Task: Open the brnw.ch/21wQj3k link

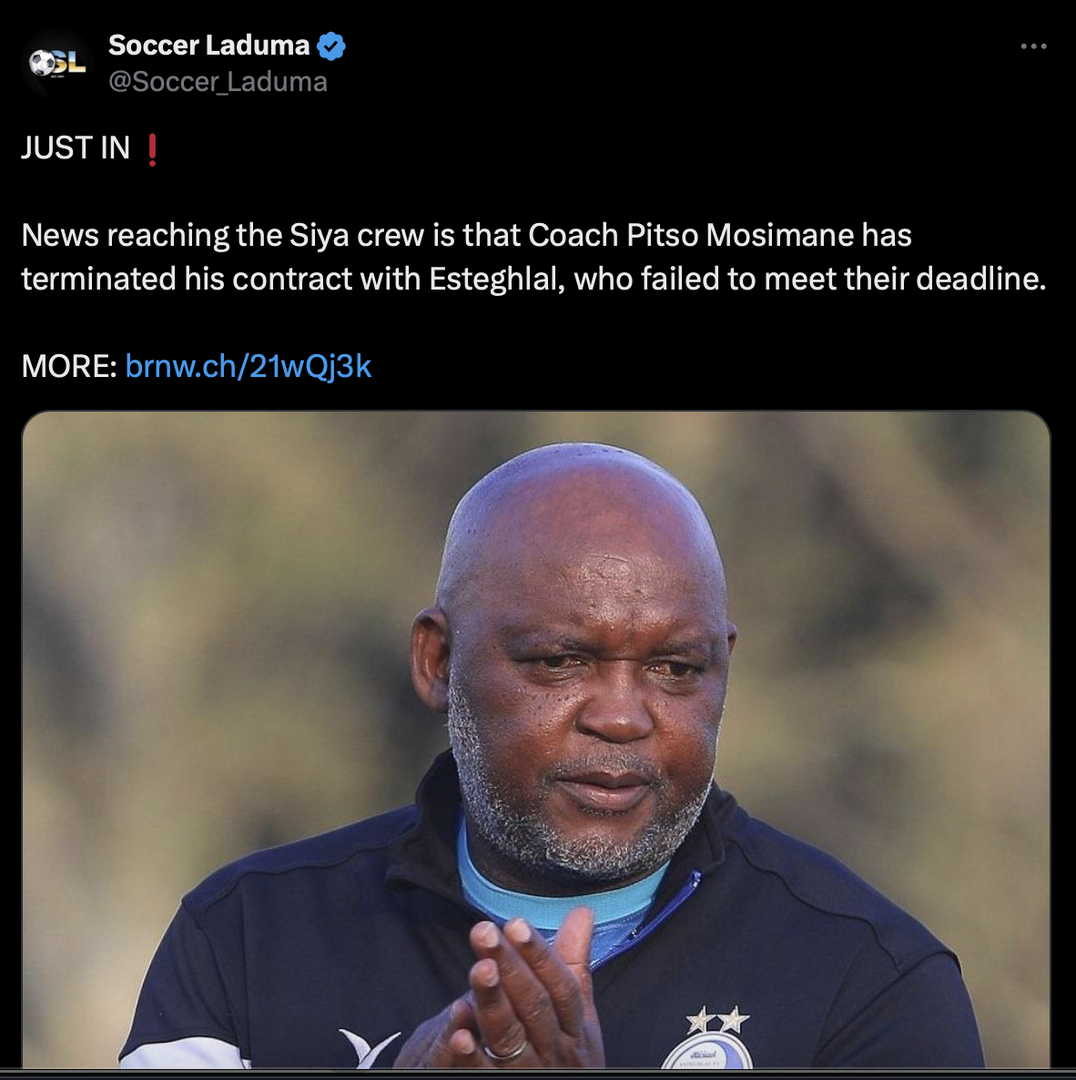Action: tap(248, 366)
